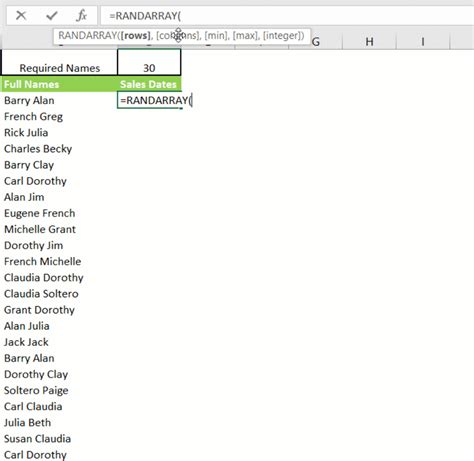Image resolution: width=474 pixels, height=461 pixels.
Task: Select the Michelle Grant cell
Action: [59, 229]
